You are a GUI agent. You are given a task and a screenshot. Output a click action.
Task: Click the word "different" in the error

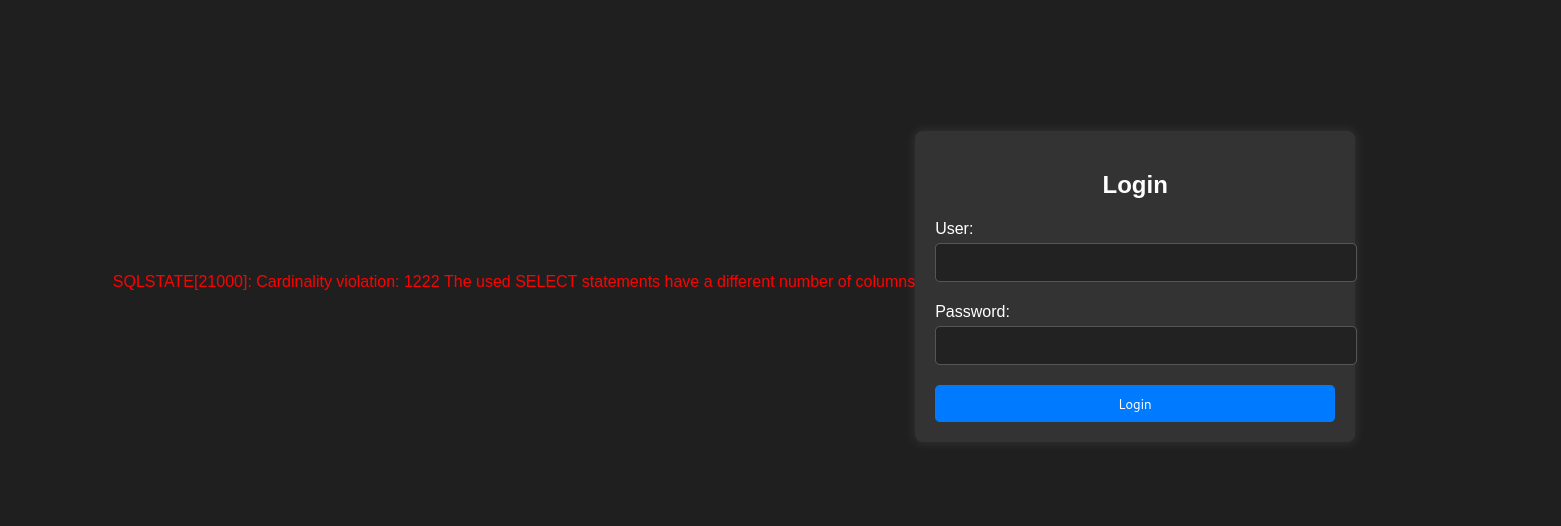click(x=746, y=281)
